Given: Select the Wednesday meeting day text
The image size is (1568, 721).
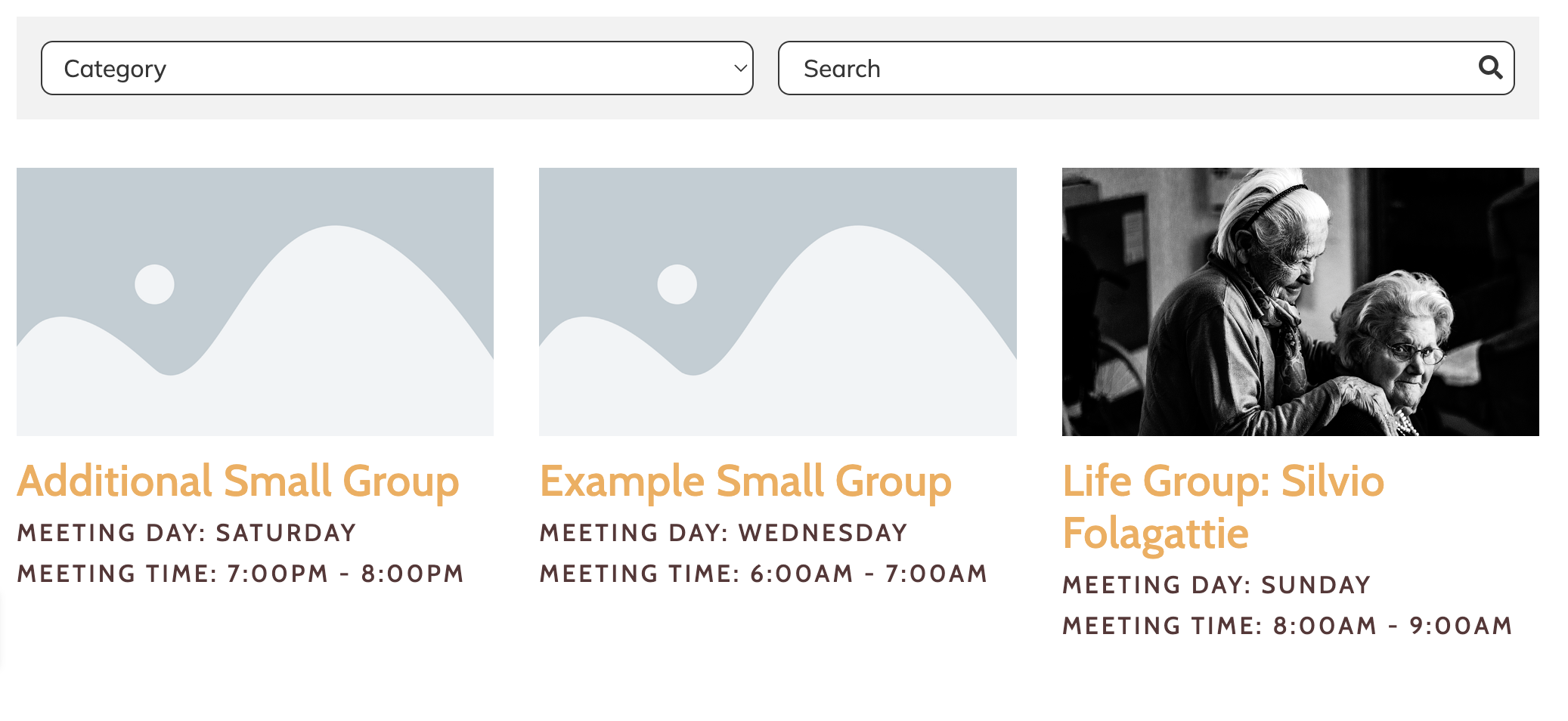Looking at the screenshot, I should [x=722, y=532].
